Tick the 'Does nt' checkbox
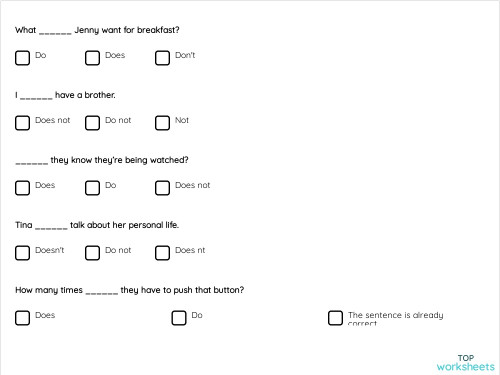Screen dimensions: 500x375 click(162, 253)
